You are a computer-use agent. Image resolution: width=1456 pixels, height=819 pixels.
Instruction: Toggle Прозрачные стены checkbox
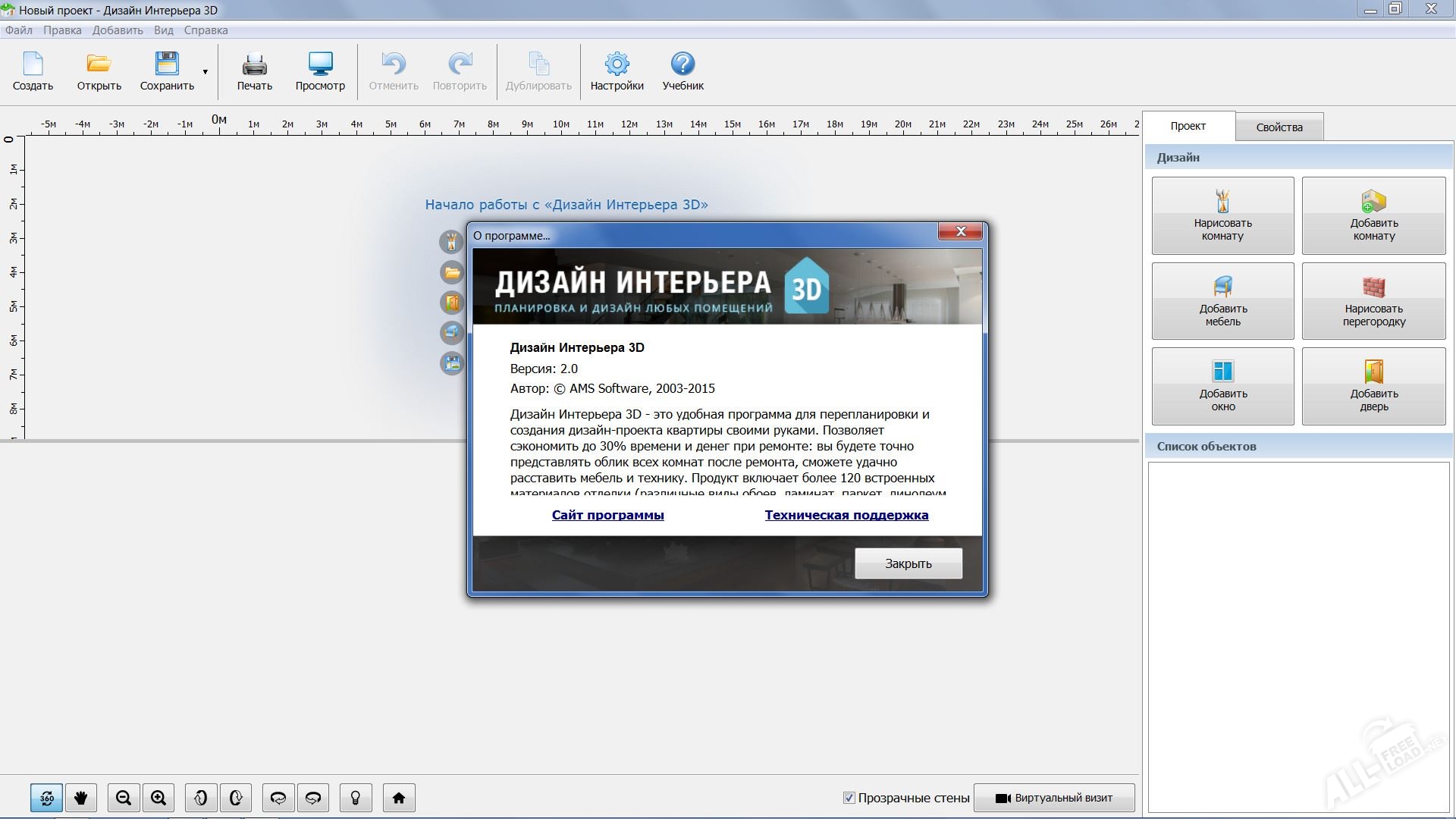(849, 798)
